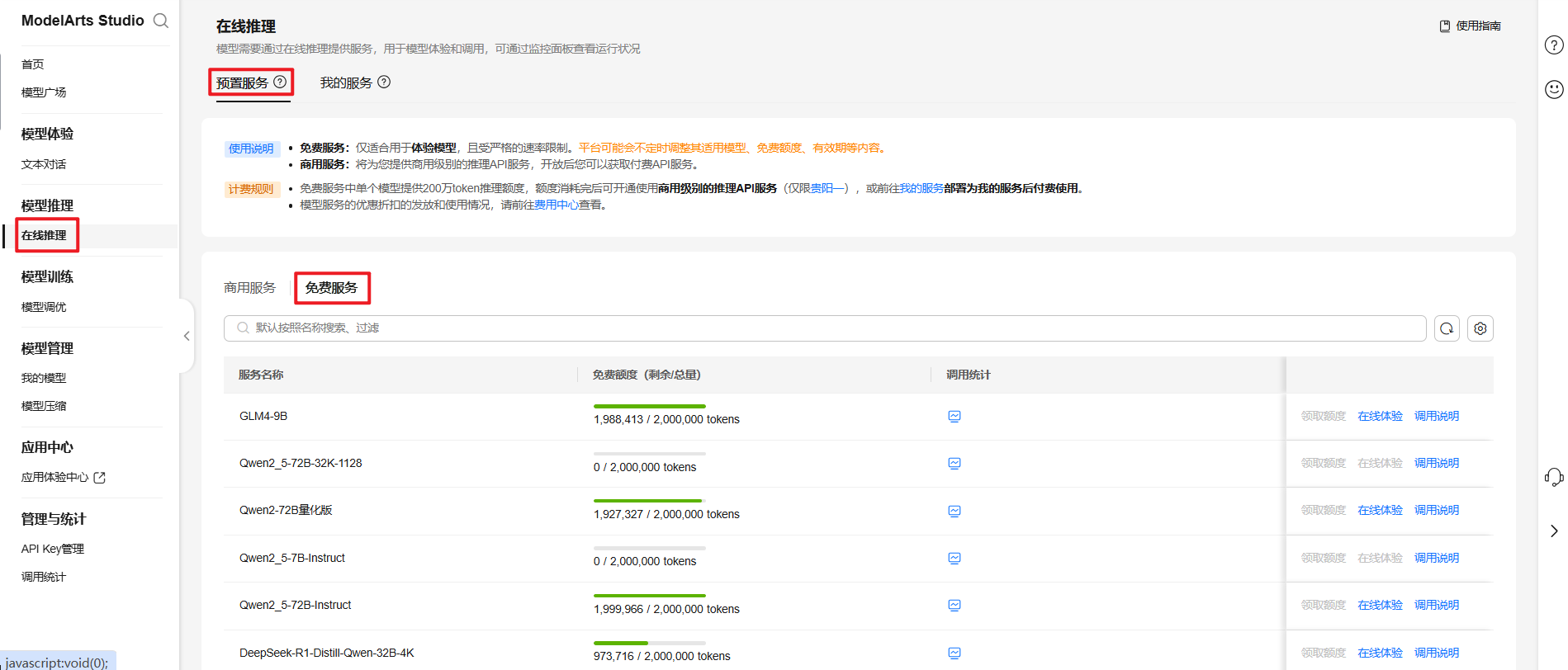The height and width of the screenshot is (670, 1568).
Task: Click the 调用统计 column header
Action: (x=969, y=375)
